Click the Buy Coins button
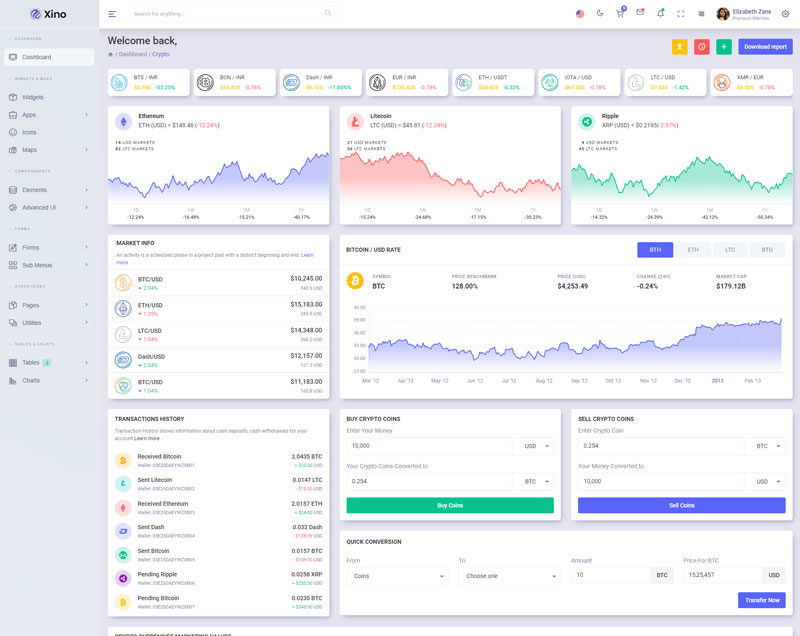The height and width of the screenshot is (636, 800). 449,506
